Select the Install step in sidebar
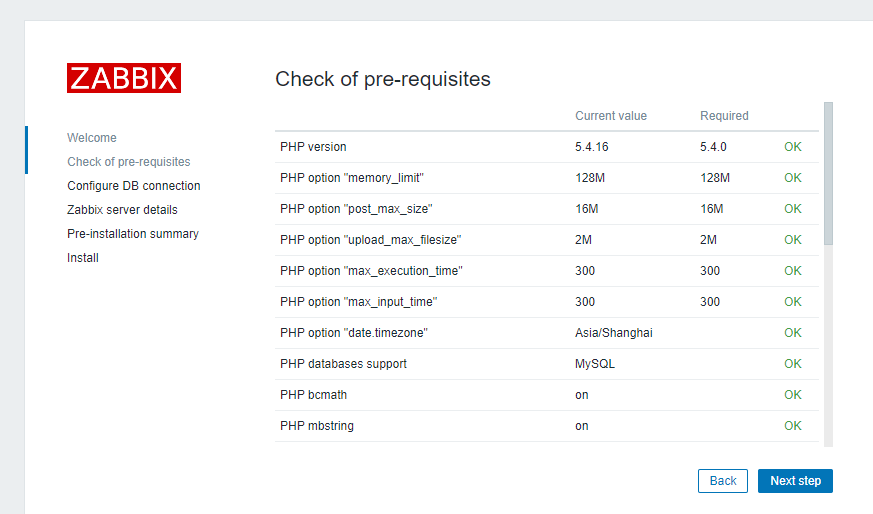 83,258
